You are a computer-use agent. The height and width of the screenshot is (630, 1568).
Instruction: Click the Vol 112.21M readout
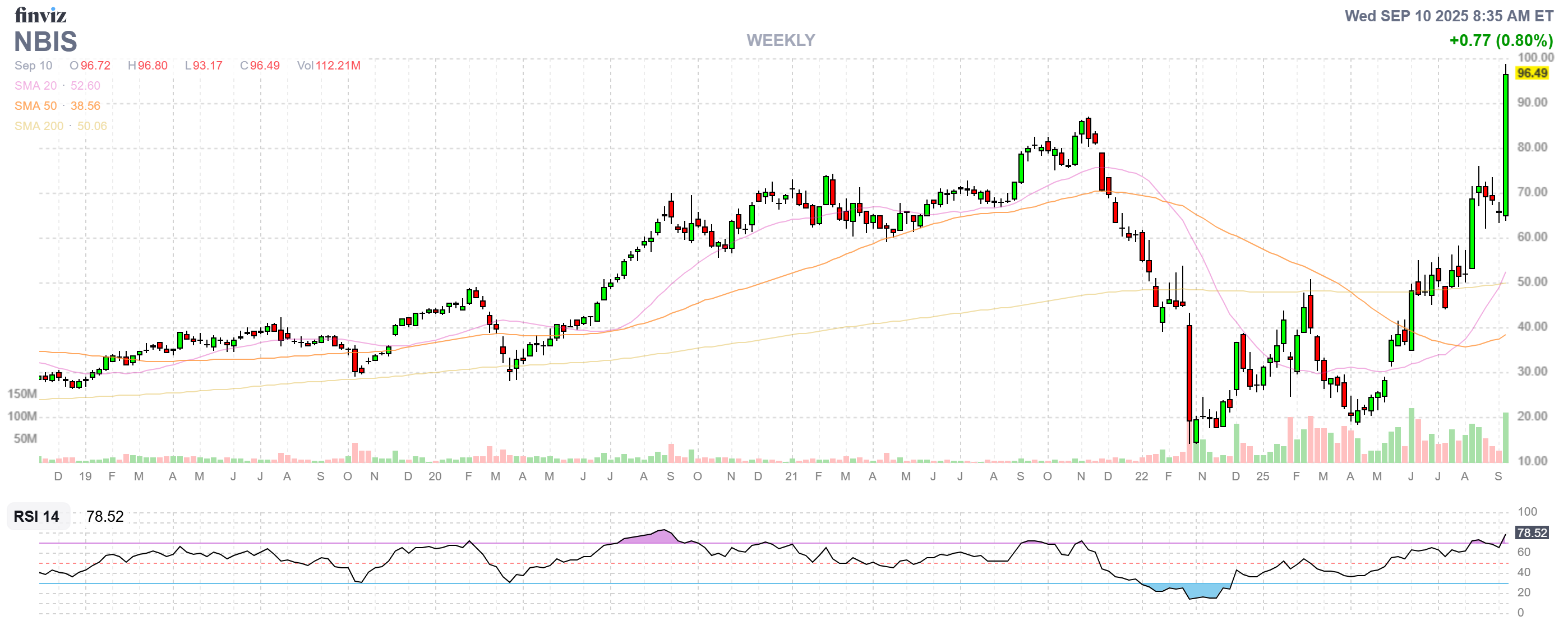(329, 66)
